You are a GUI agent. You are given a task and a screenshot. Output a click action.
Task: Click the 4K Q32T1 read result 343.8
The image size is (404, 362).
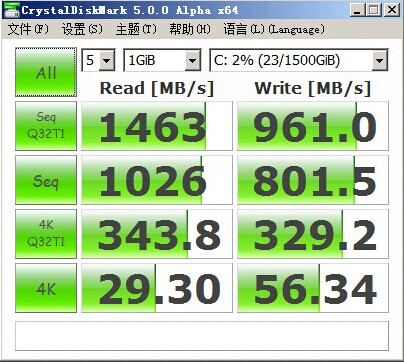[157, 234]
